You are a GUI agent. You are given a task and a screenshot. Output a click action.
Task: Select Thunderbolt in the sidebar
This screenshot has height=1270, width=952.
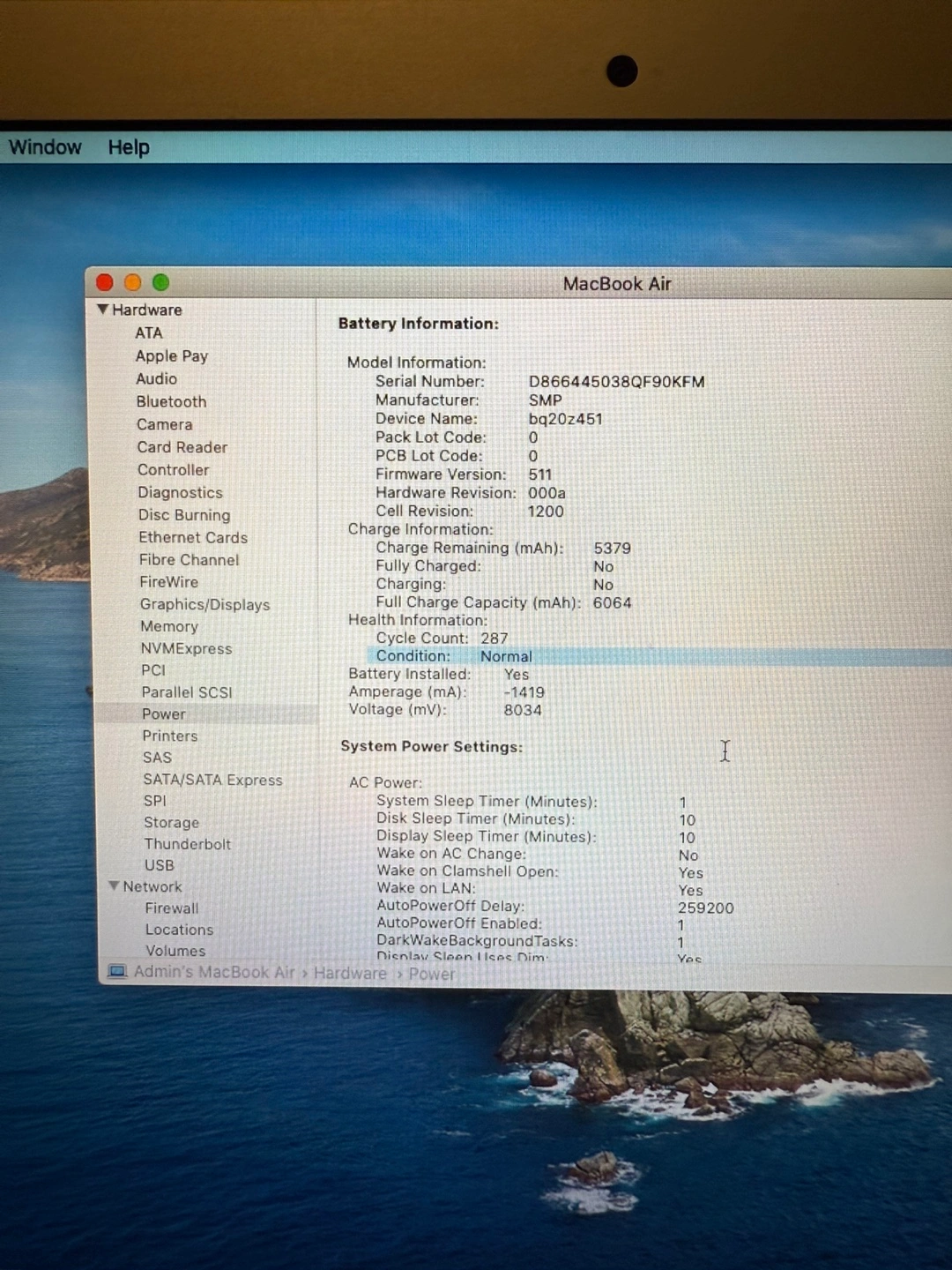point(188,844)
